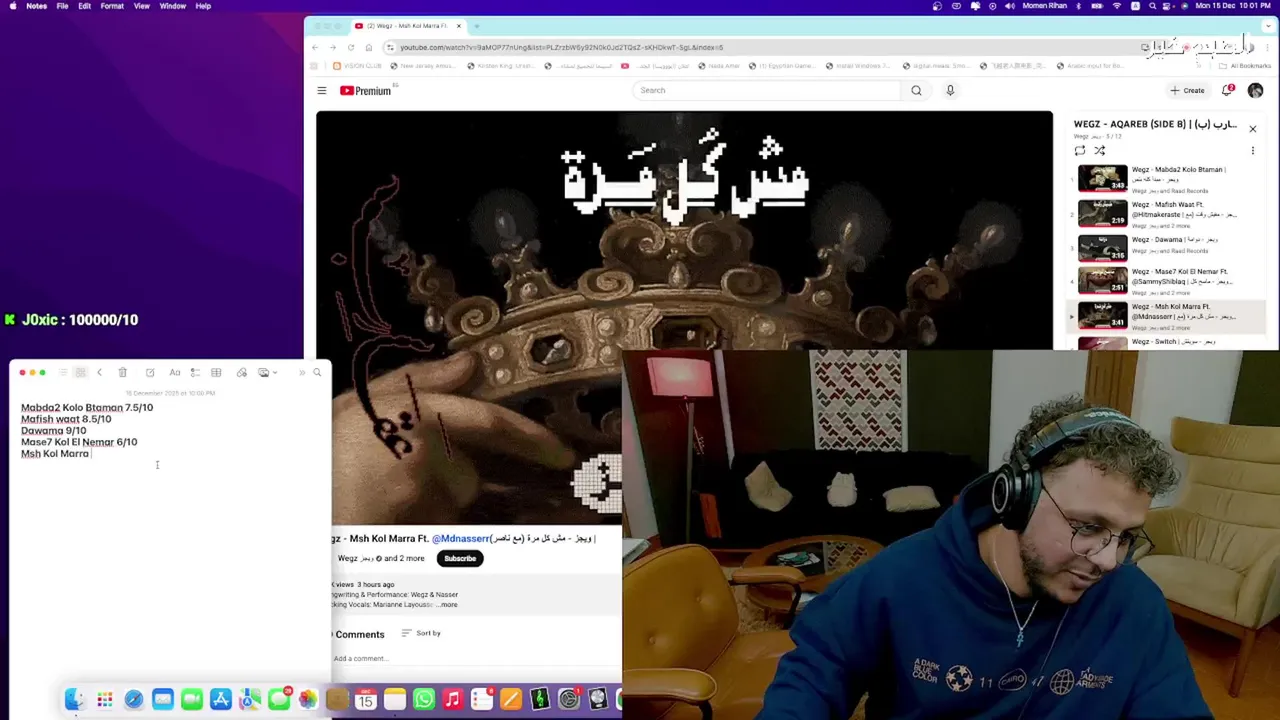Open Launchpad from the dock

(x=104, y=699)
